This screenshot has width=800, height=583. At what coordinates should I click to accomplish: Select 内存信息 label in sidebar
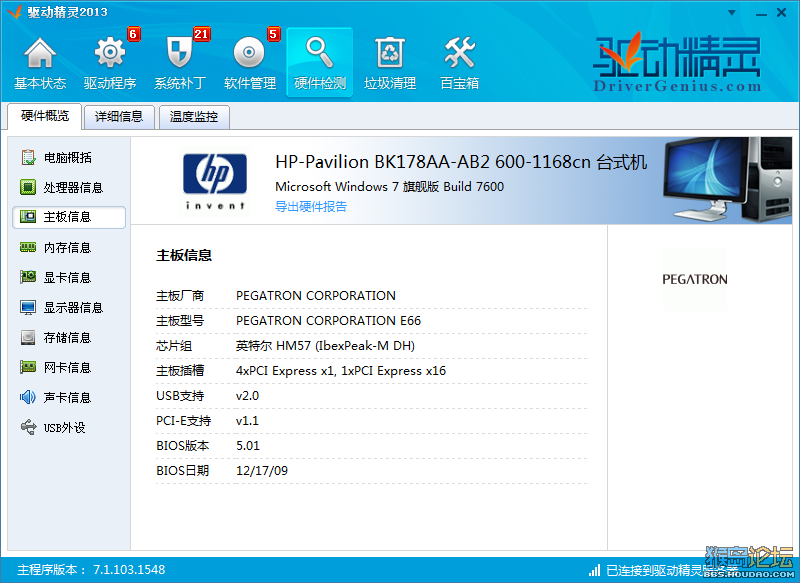pyautogui.click(x=67, y=248)
